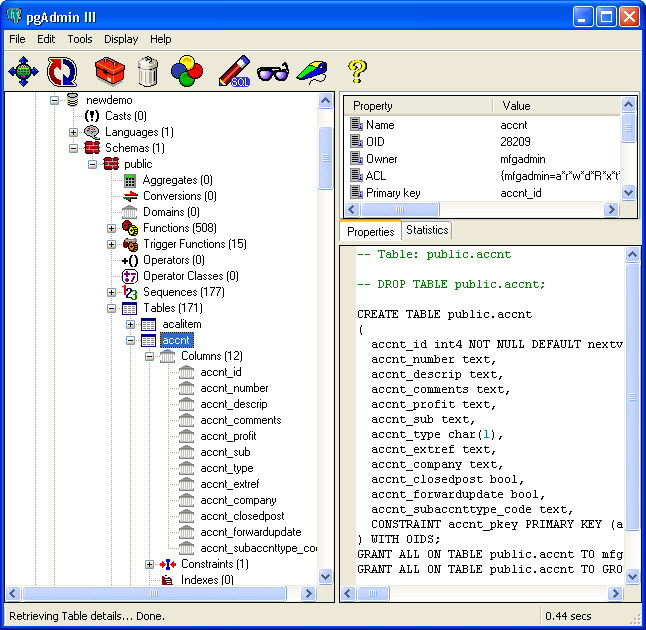Collapse the Schemas (1) node
The width and height of the screenshot is (646, 630).
coord(73,148)
